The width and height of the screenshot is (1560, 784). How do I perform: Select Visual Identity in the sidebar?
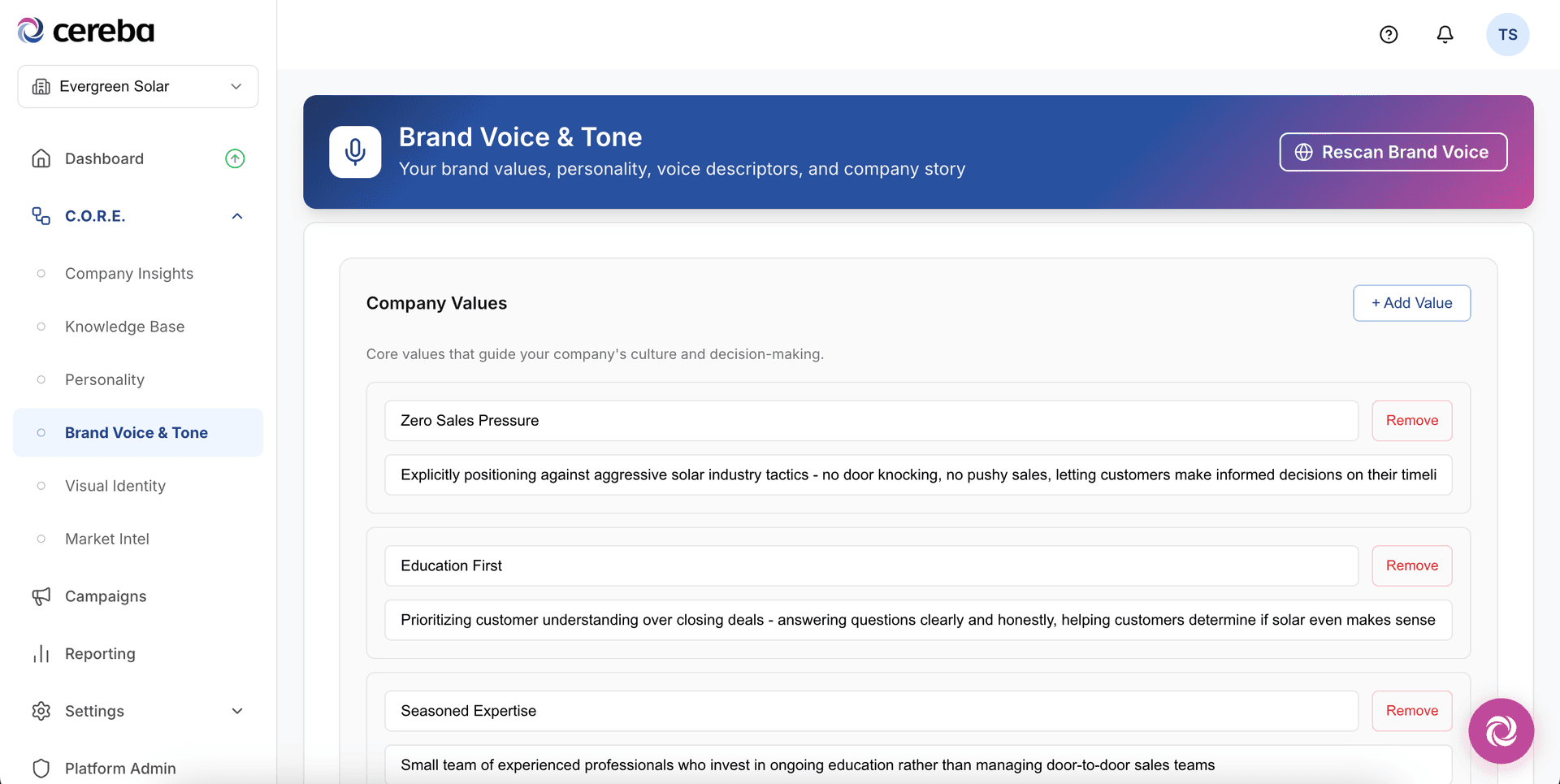click(x=115, y=485)
